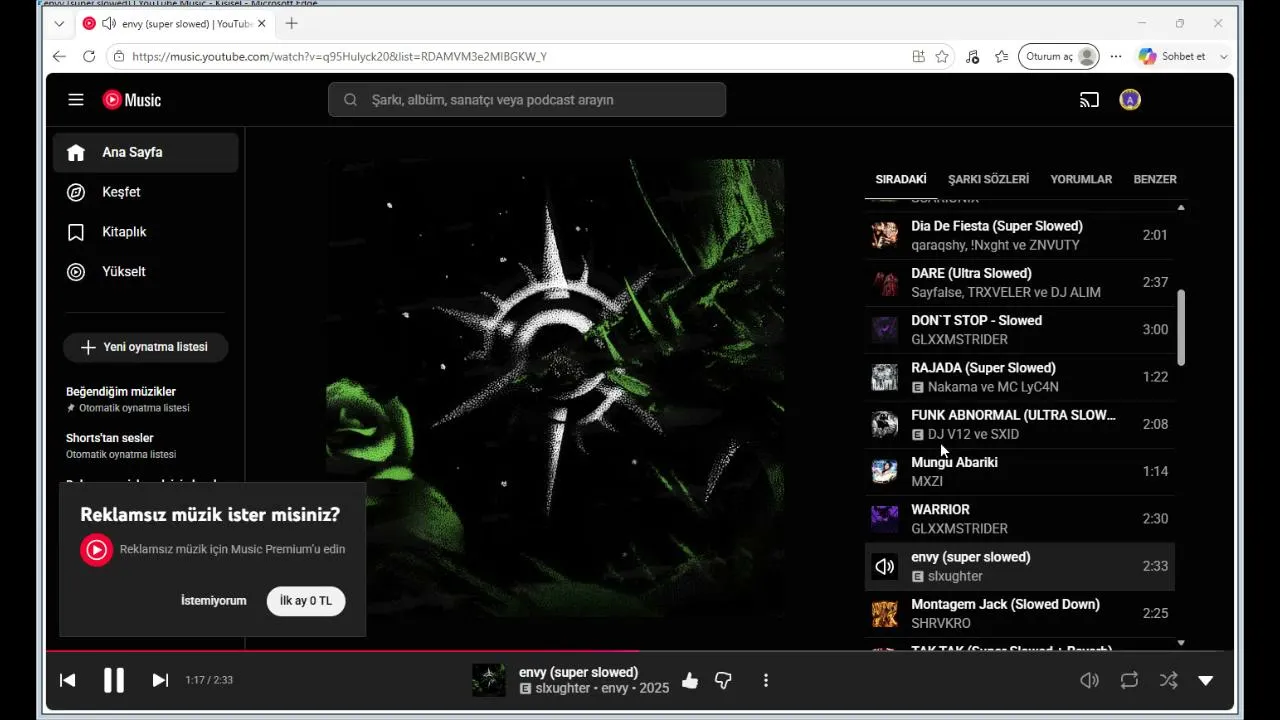Mute tab via the tab speaker icon
The height and width of the screenshot is (720, 1280).
[x=108, y=23]
